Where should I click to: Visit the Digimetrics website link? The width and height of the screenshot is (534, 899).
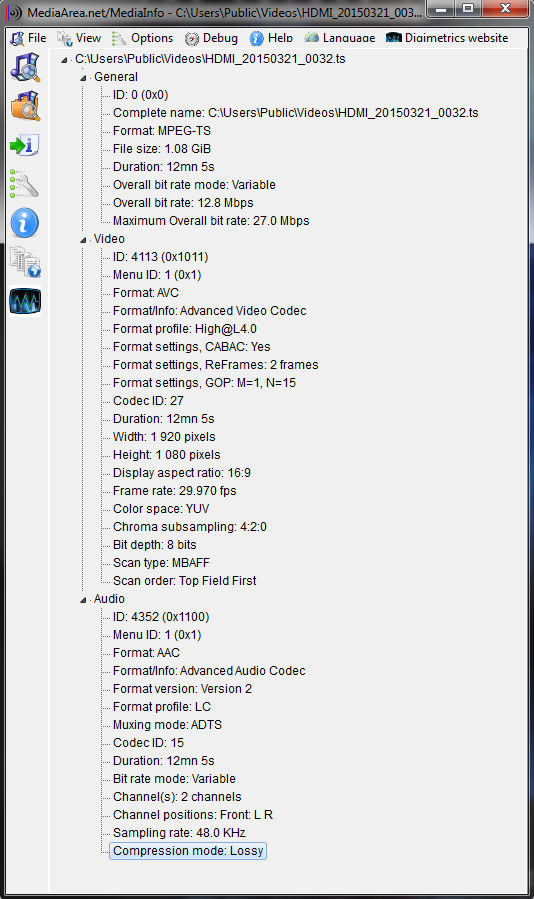click(447, 38)
